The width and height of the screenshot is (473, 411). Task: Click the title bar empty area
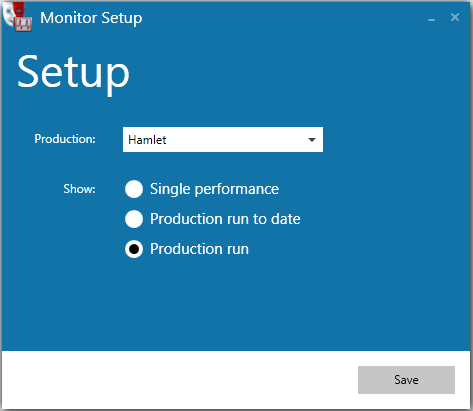[x=283, y=18]
